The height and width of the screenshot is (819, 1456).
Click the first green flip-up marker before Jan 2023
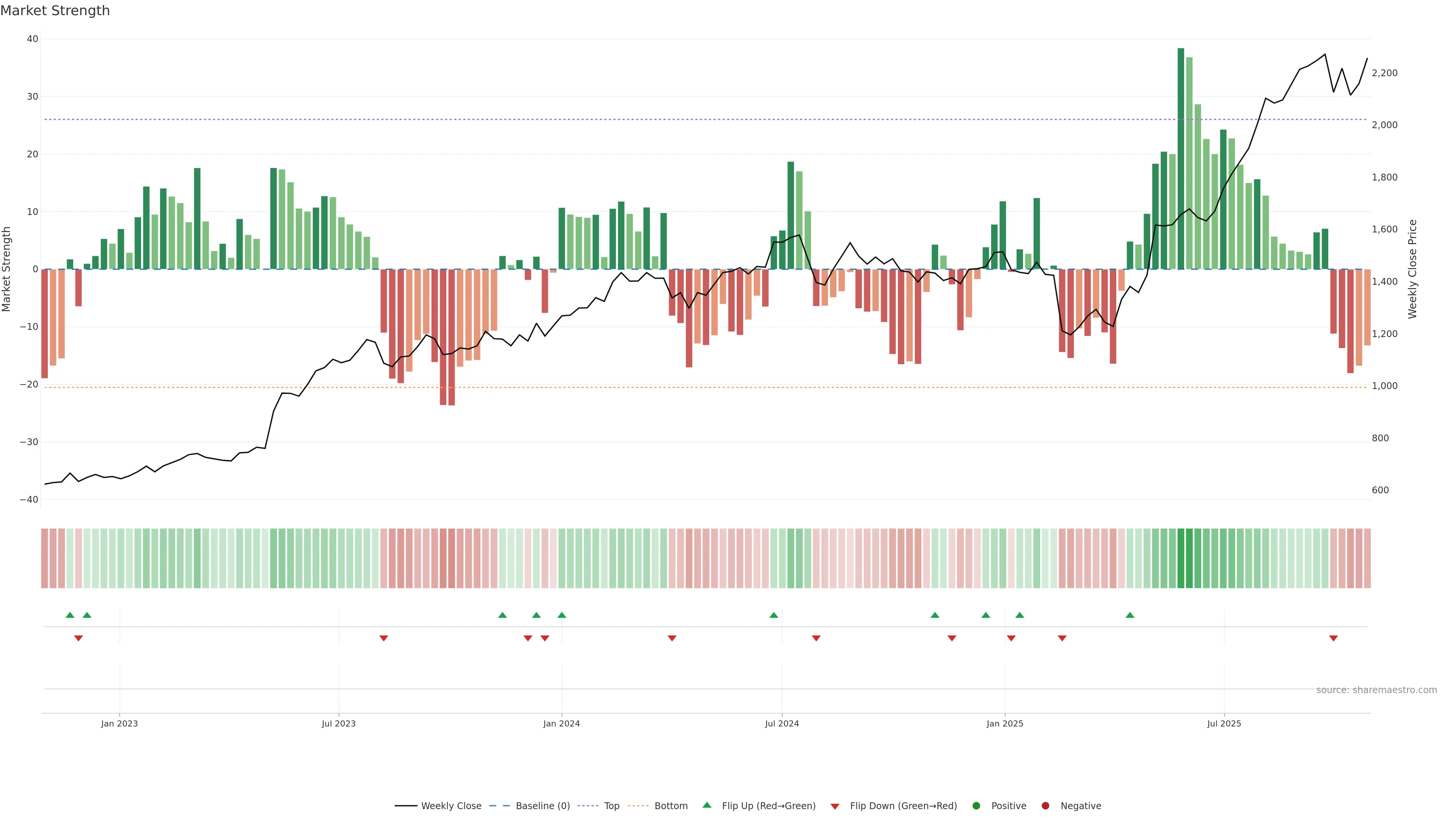pyautogui.click(x=70, y=615)
